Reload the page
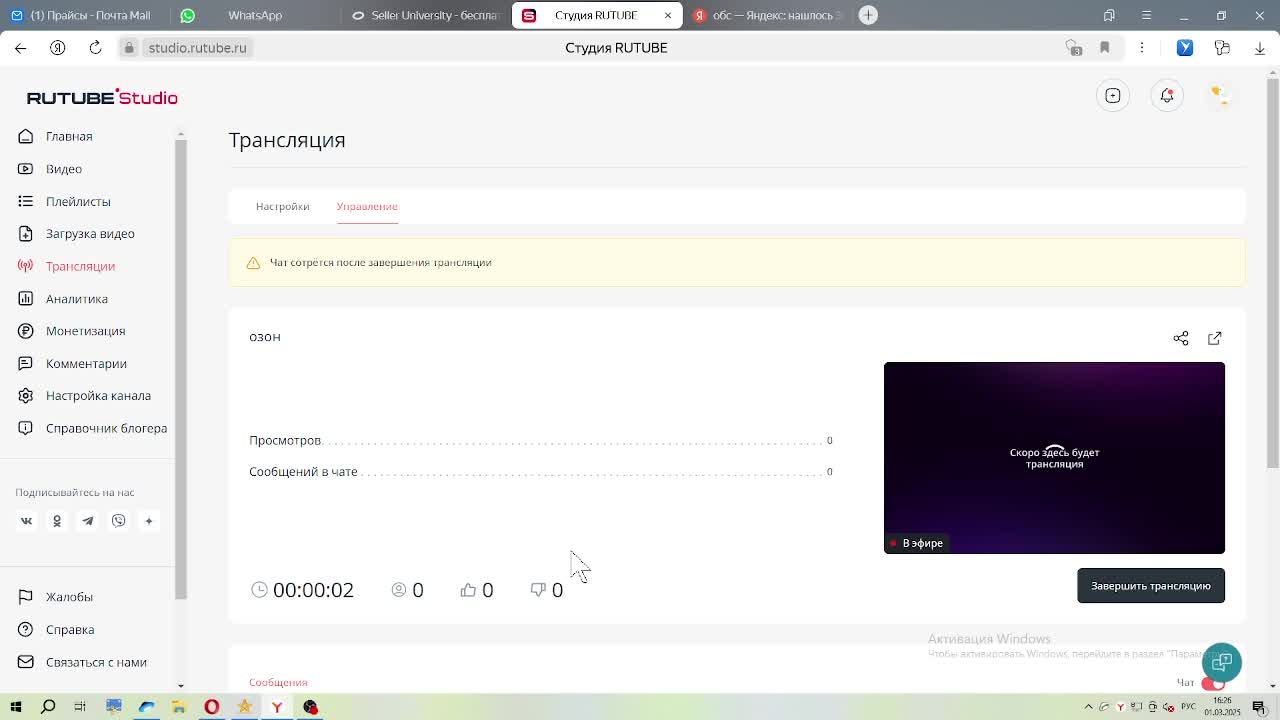The width and height of the screenshot is (1280, 720). [x=95, y=48]
